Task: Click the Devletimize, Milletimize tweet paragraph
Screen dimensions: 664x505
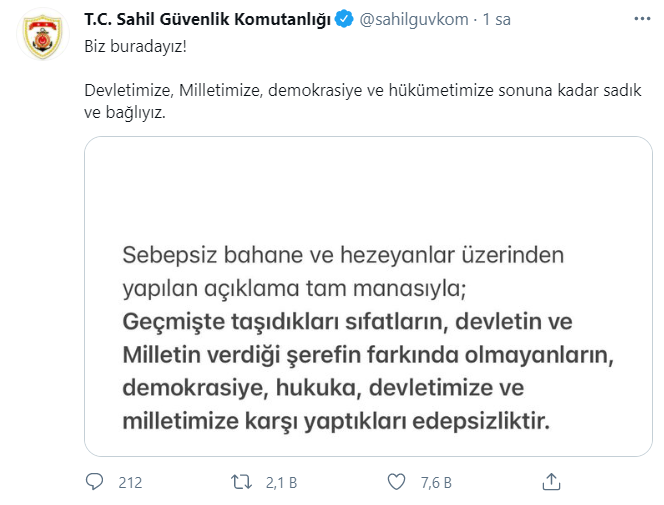Action: pos(363,101)
